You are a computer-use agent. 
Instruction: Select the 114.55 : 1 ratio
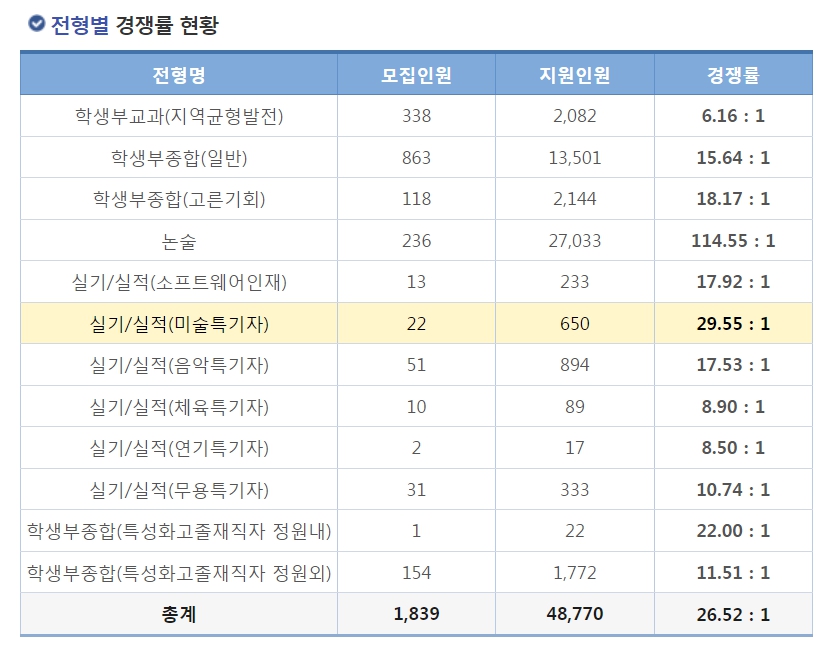coord(733,241)
